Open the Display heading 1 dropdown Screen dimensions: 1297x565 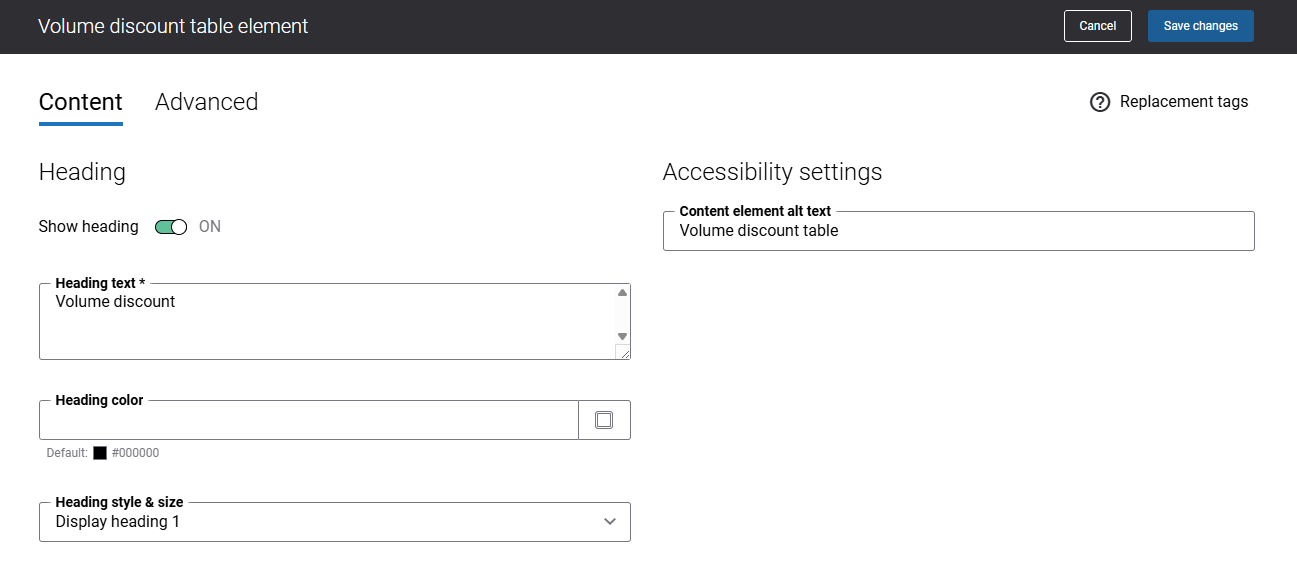(335, 522)
